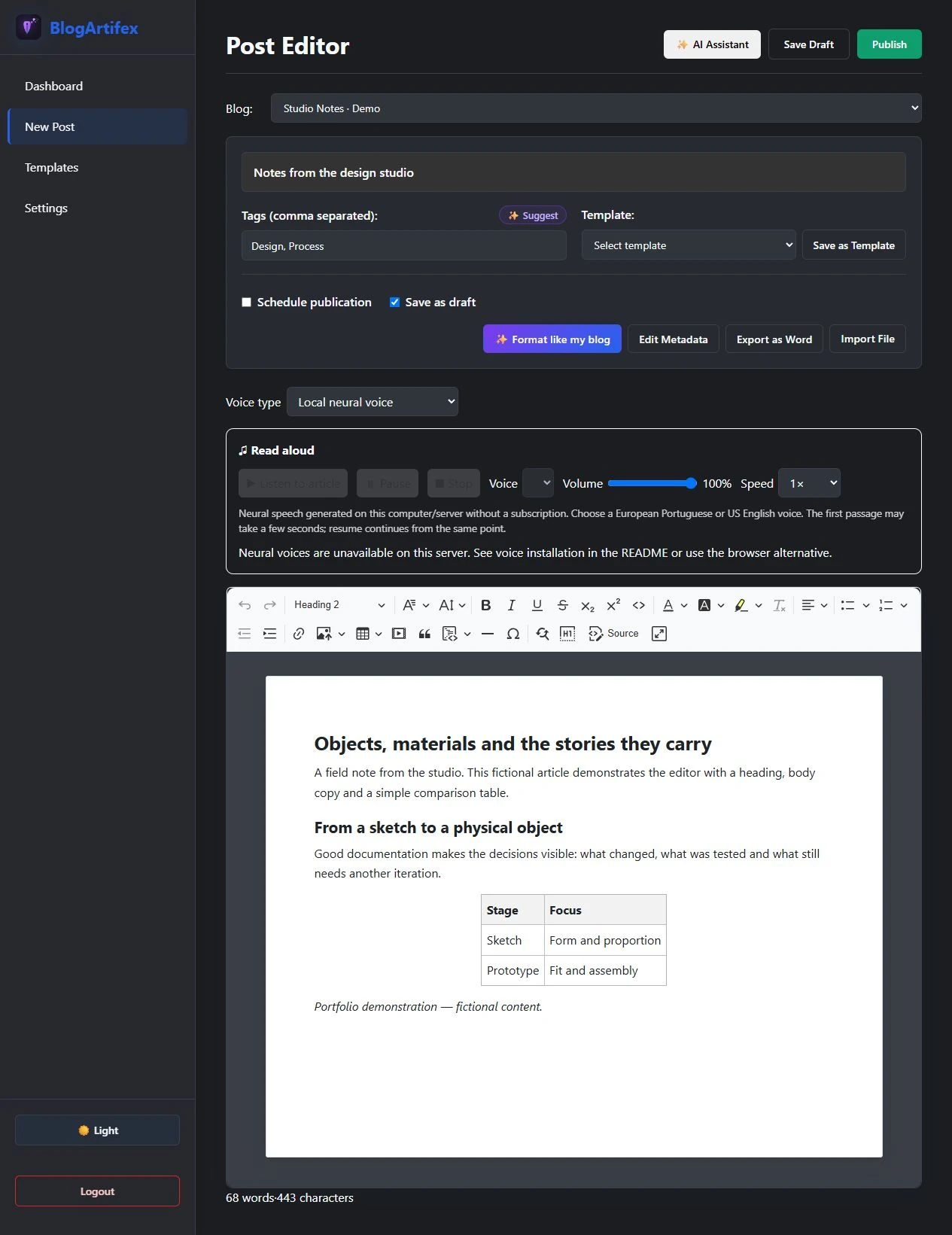Open Templates in sidebar
The height and width of the screenshot is (1235, 952).
tap(98, 167)
